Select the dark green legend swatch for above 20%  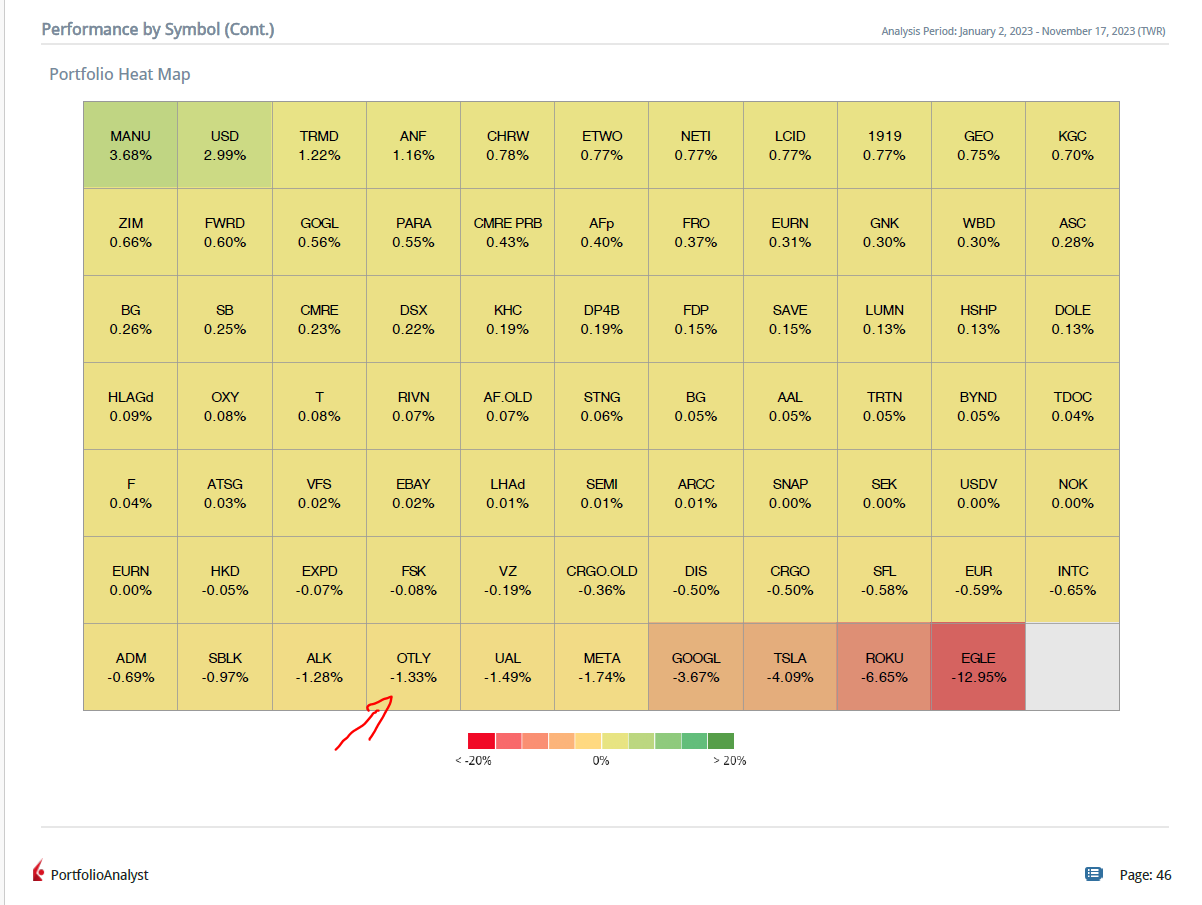720,741
